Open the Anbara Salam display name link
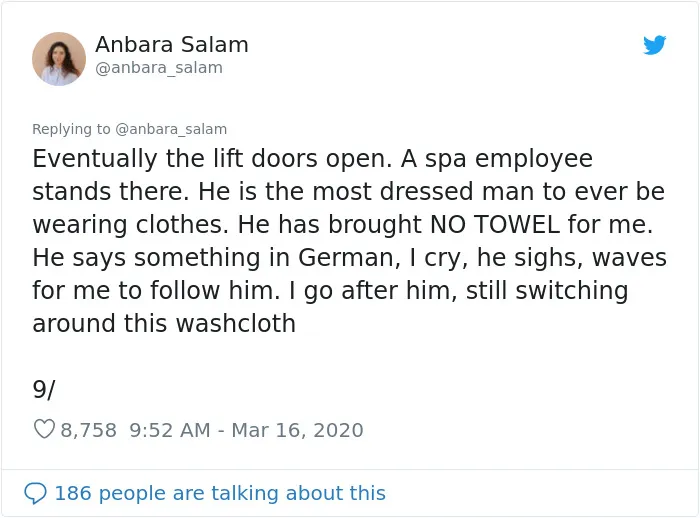700x518 pixels. click(x=172, y=45)
